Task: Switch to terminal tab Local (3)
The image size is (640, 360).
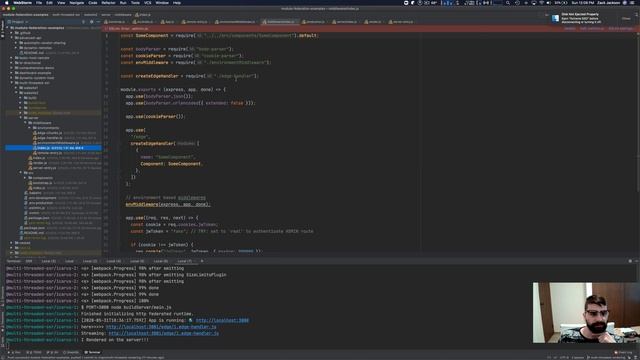Action: 49,261
